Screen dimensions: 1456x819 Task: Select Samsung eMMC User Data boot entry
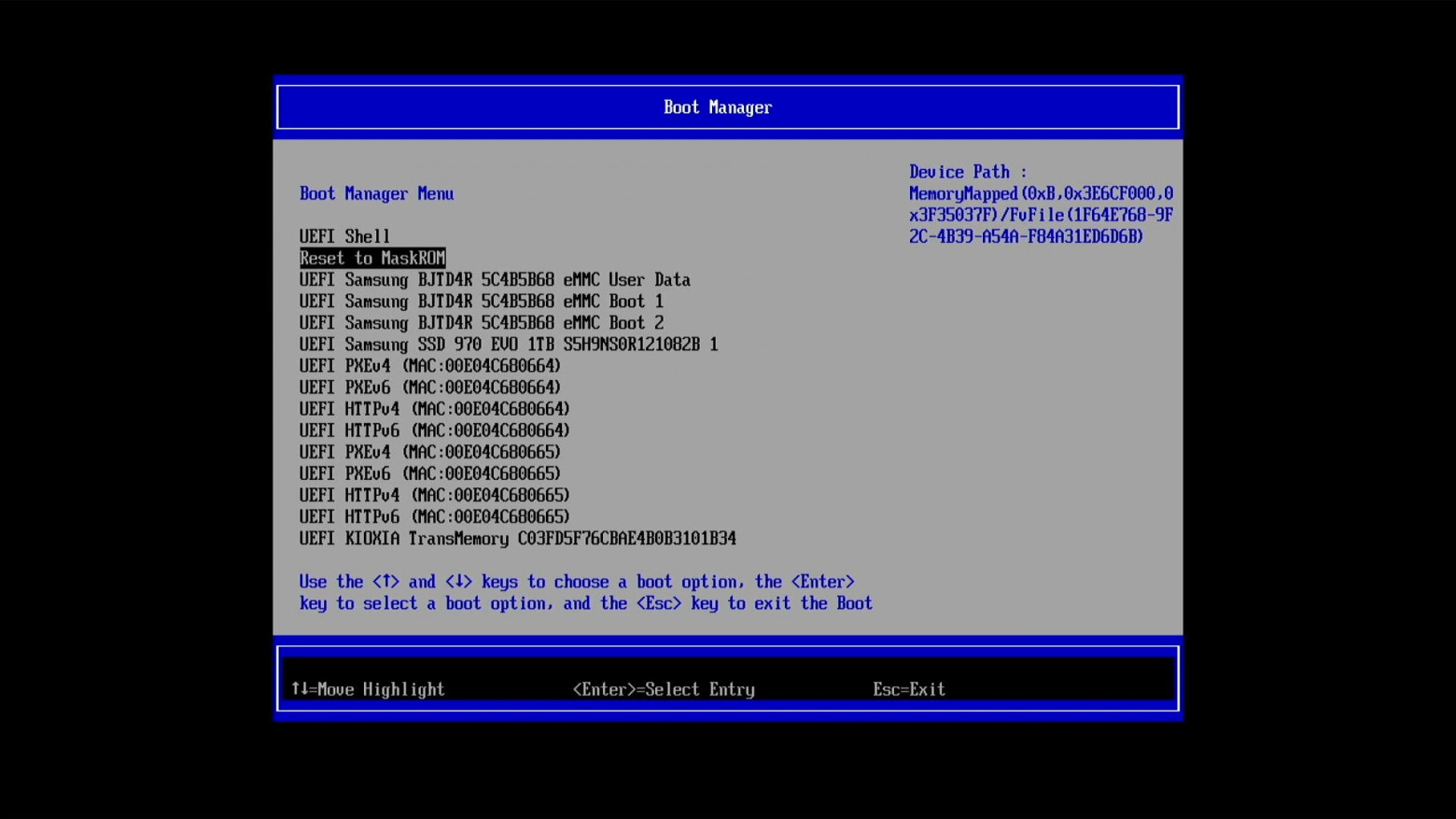(x=495, y=279)
